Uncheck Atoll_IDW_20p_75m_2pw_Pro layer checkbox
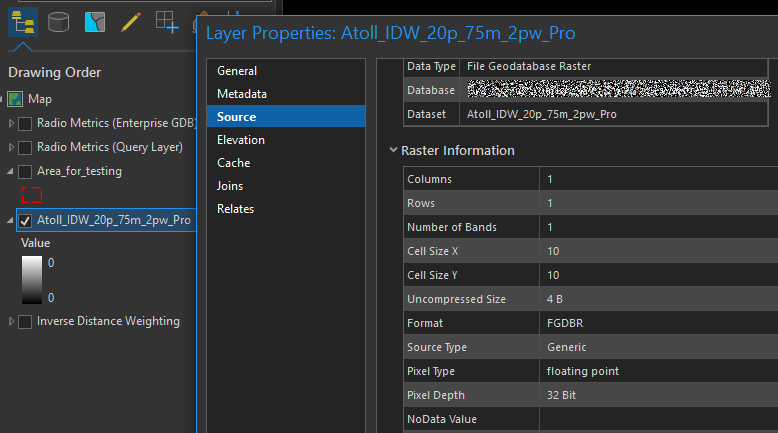Image resolution: width=778 pixels, height=433 pixels. click(25, 220)
